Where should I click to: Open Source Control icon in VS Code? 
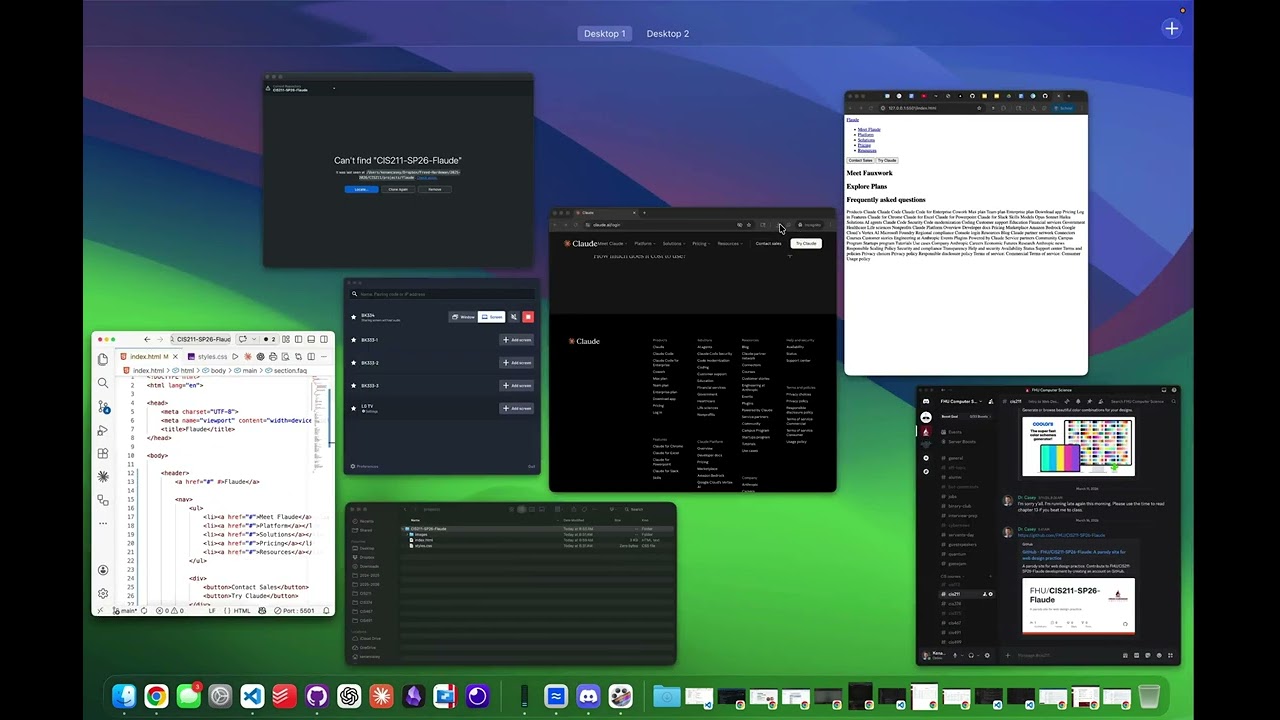coord(103,407)
